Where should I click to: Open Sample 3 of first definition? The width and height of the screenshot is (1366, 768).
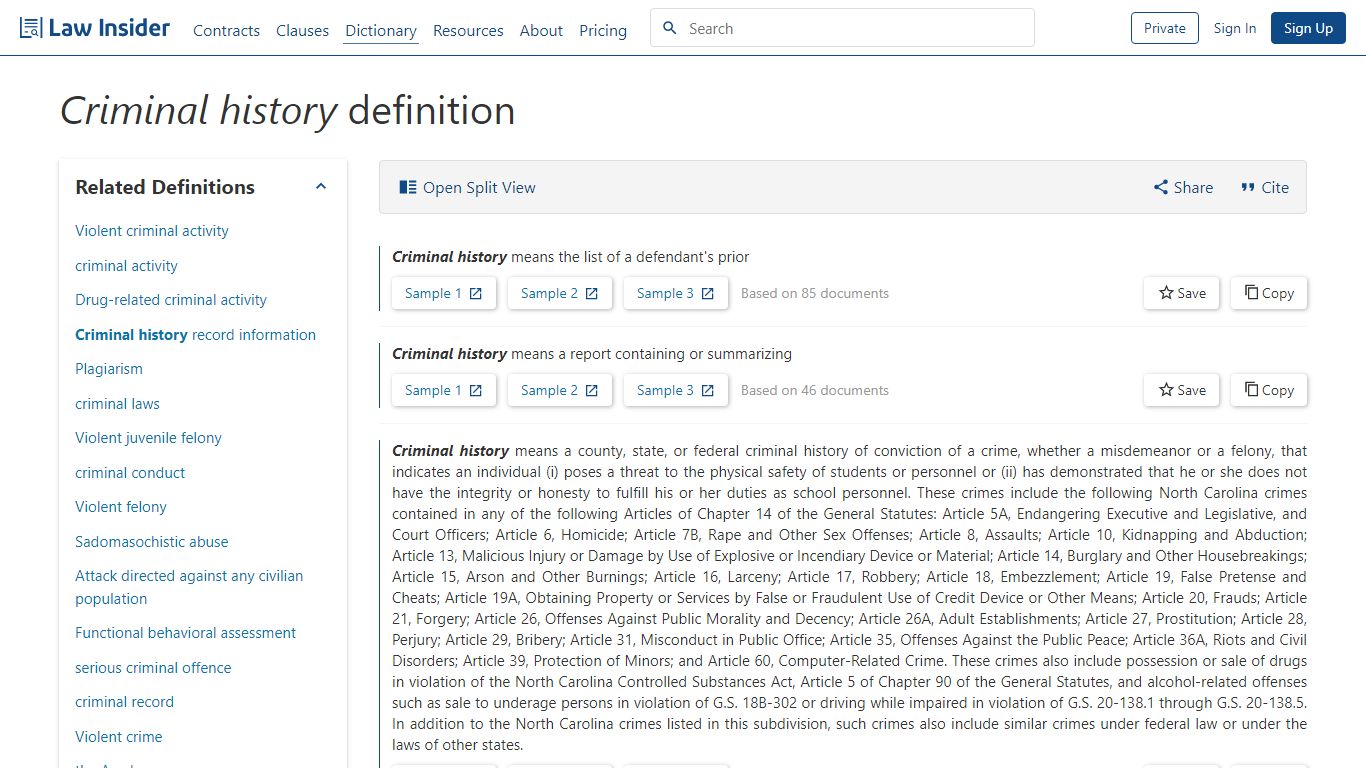pos(676,293)
